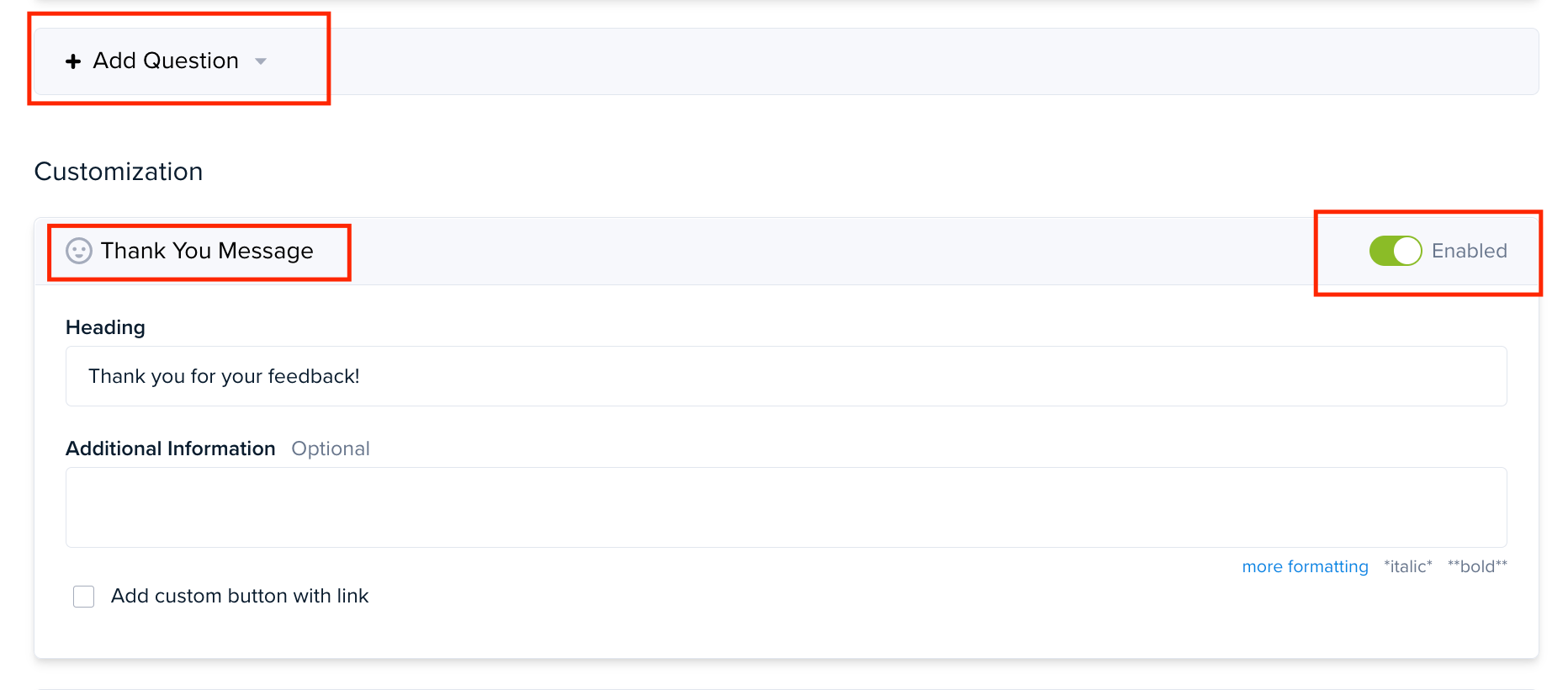Open the more formatting link
The width and height of the screenshot is (1568, 690).
[1305, 566]
